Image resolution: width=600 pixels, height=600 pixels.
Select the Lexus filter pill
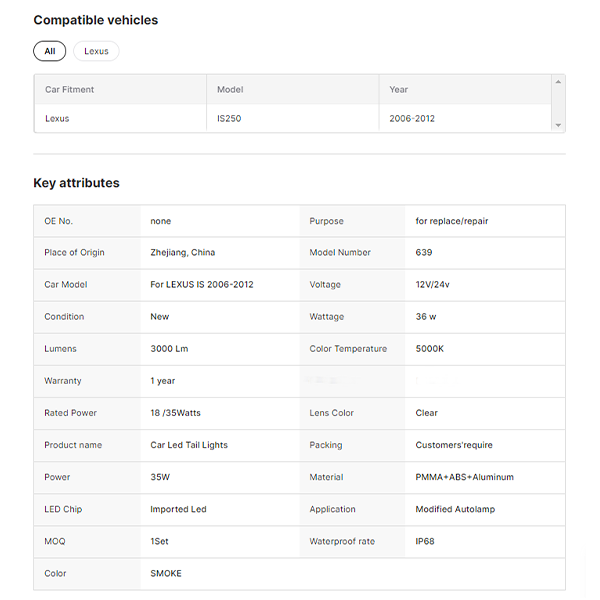[x=96, y=51]
